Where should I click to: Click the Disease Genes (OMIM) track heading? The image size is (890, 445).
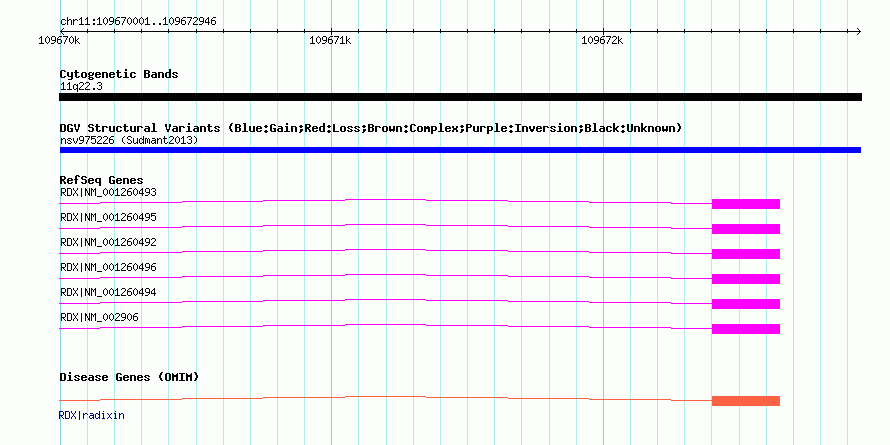[x=129, y=377]
